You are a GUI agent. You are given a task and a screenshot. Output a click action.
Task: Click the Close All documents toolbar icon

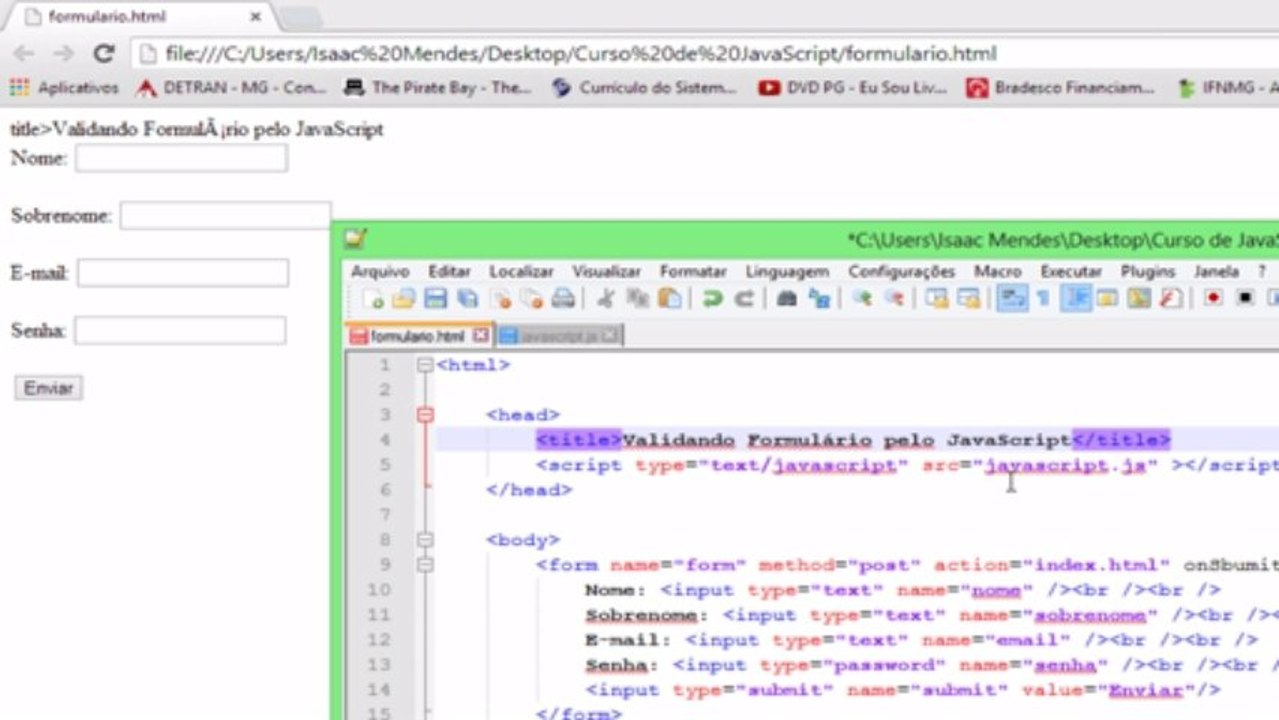click(x=532, y=298)
